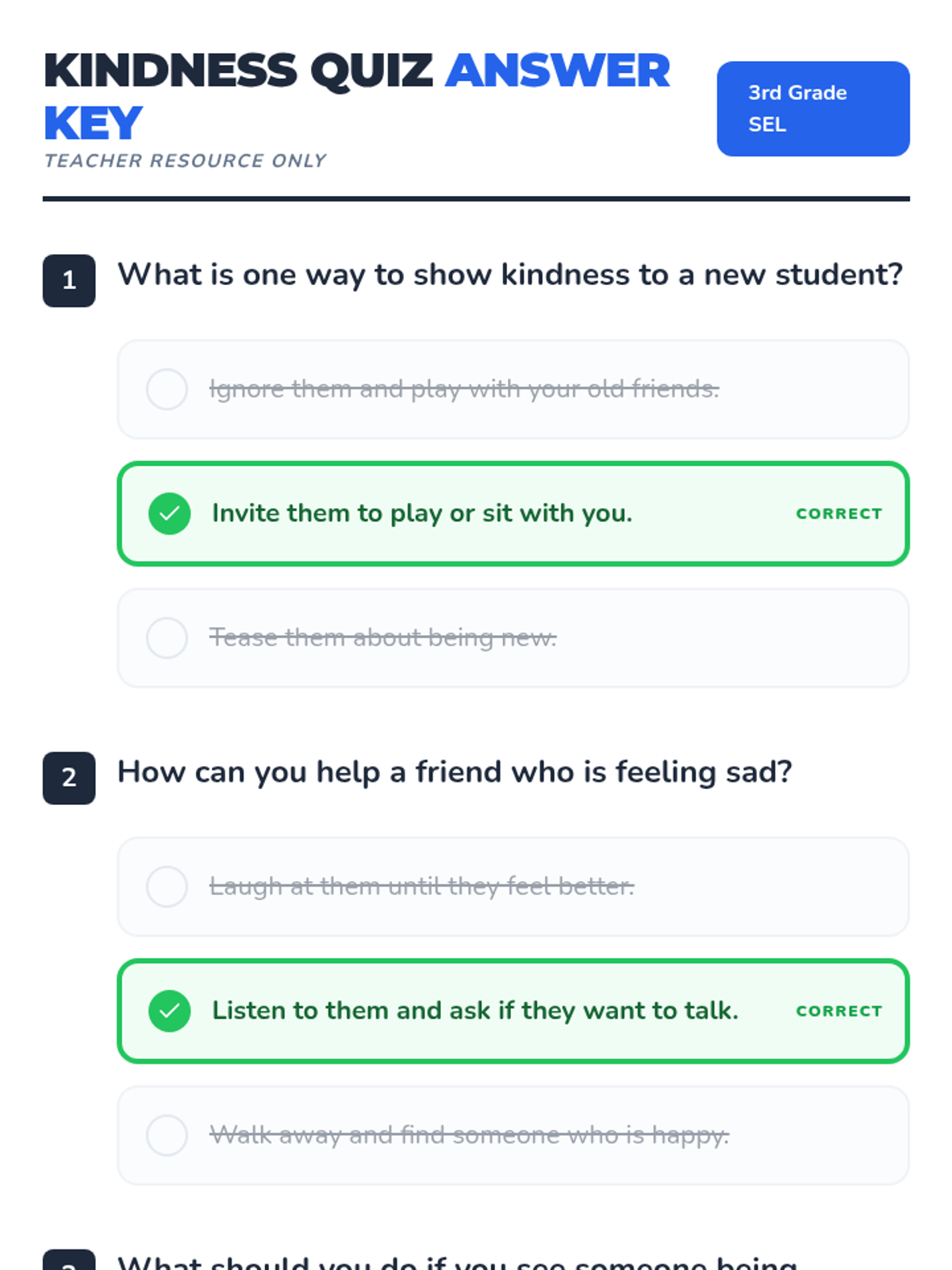Click the question 2 number badge
The image size is (952, 1270).
click(x=69, y=777)
